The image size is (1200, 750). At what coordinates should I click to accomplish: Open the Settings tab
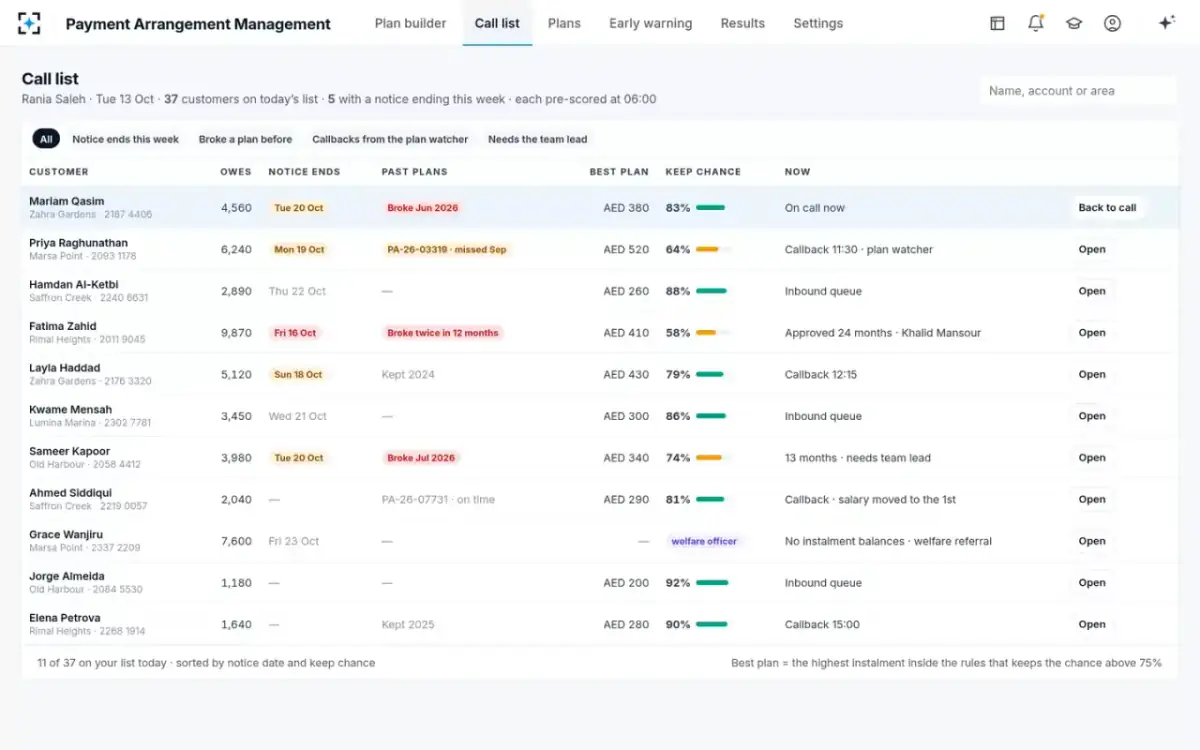click(x=818, y=23)
